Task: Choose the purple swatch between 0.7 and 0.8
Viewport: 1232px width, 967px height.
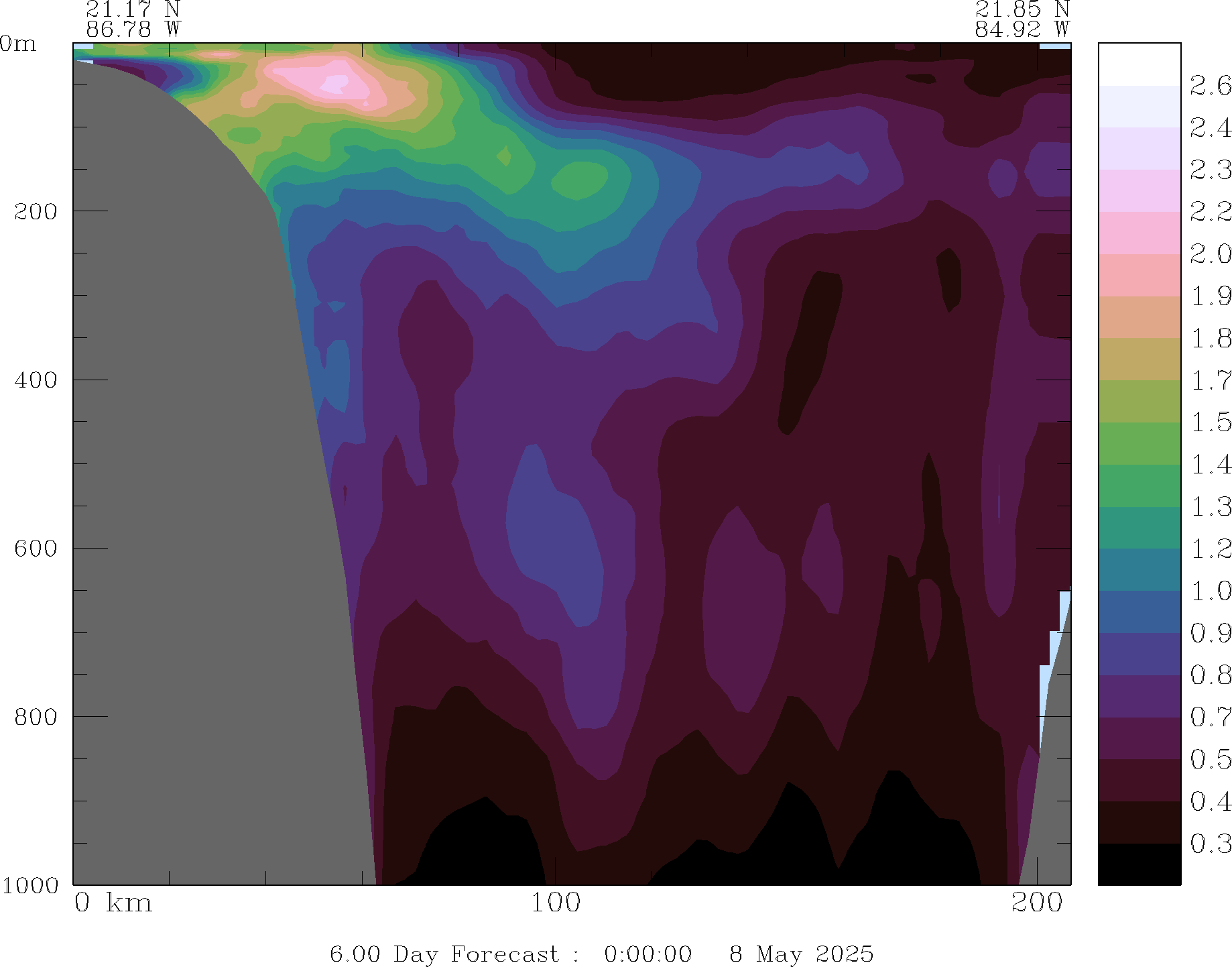Action: [1139, 696]
